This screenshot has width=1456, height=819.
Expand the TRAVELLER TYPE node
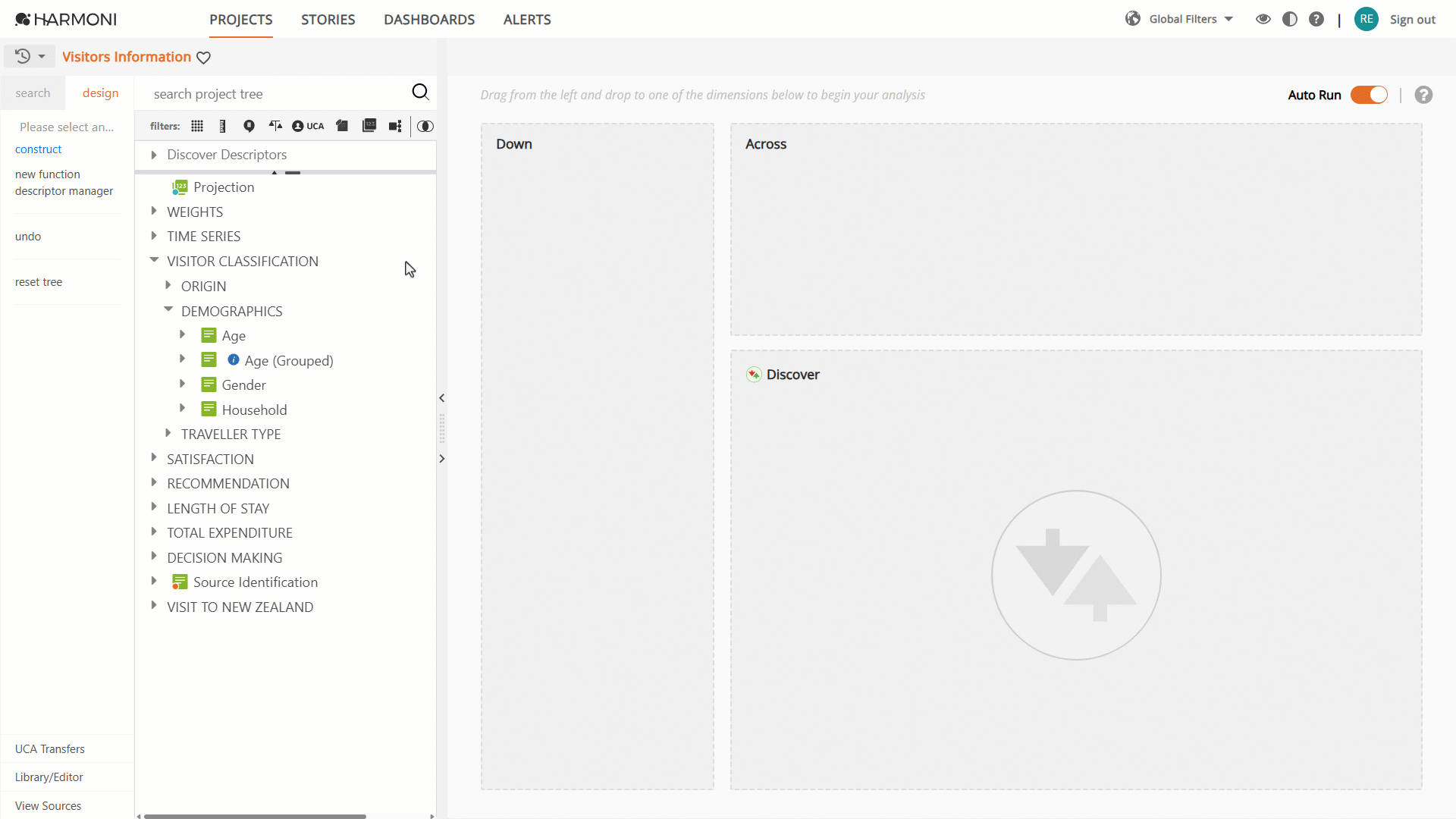click(168, 433)
